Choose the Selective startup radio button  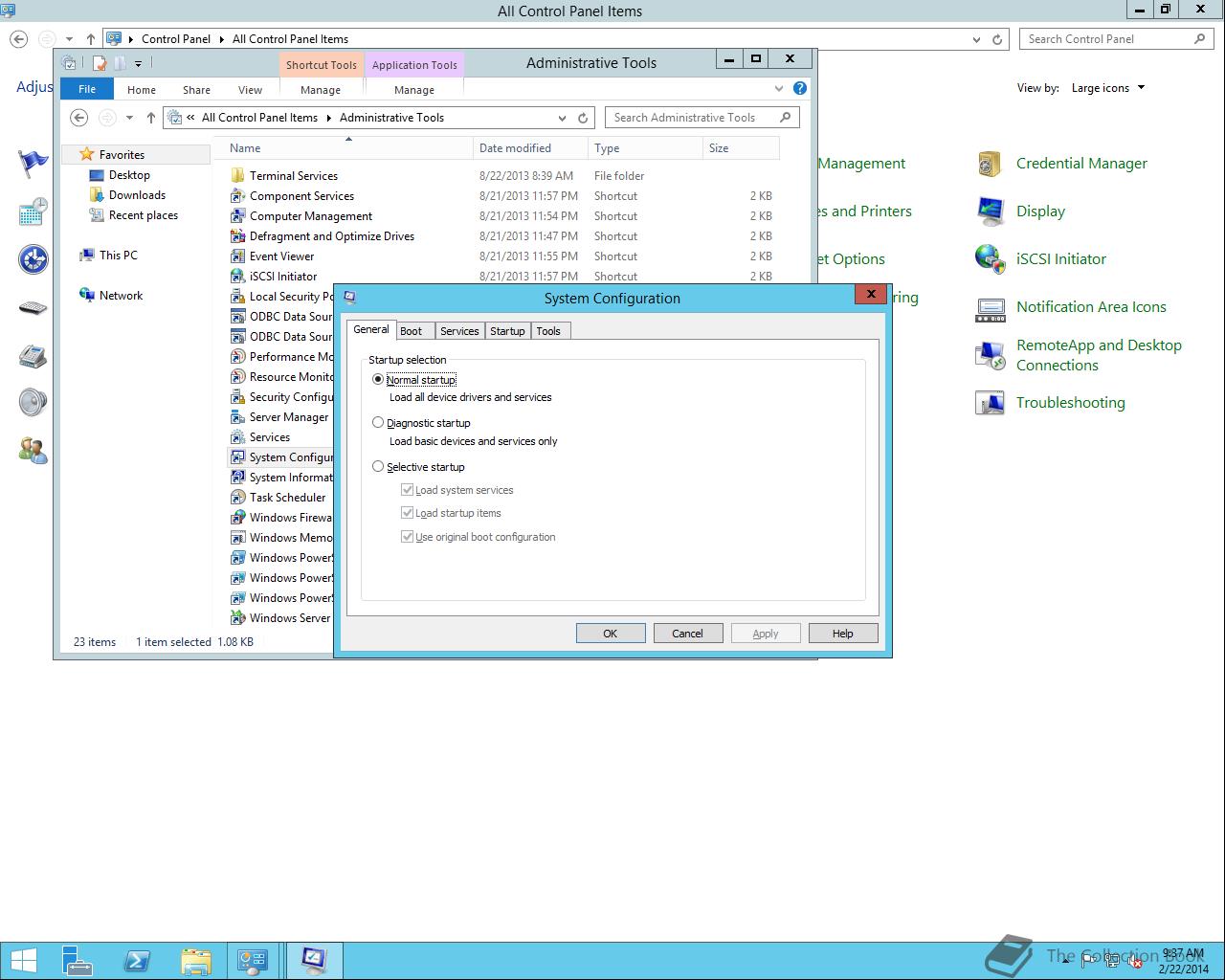click(x=378, y=466)
